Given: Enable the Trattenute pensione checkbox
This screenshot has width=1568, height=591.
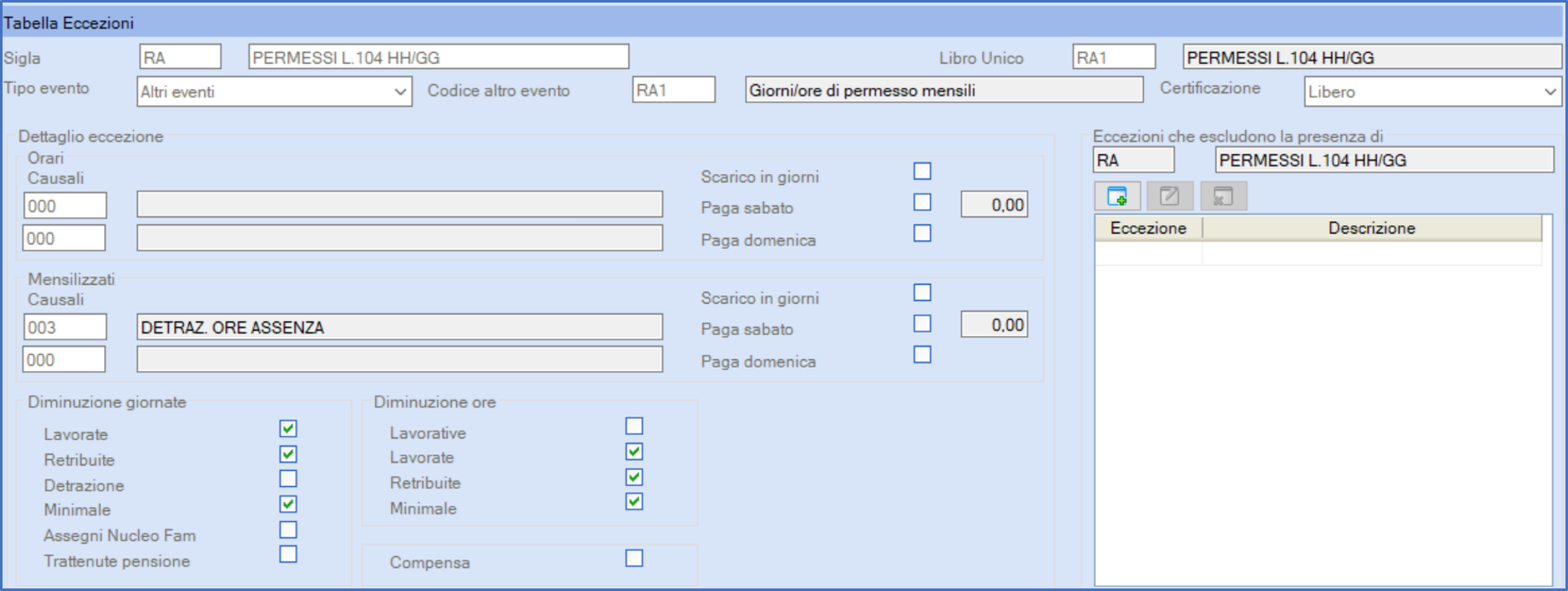Looking at the screenshot, I should point(288,554).
